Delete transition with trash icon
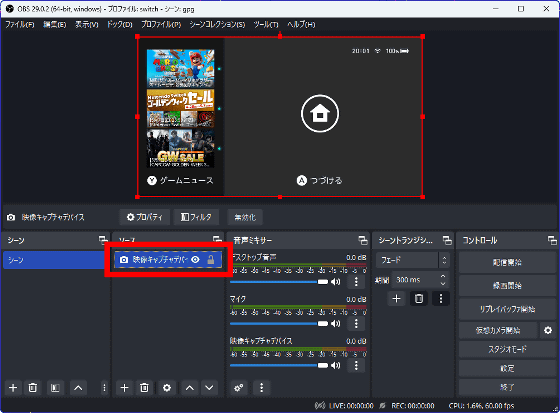This screenshot has width=560, height=413. tap(419, 299)
